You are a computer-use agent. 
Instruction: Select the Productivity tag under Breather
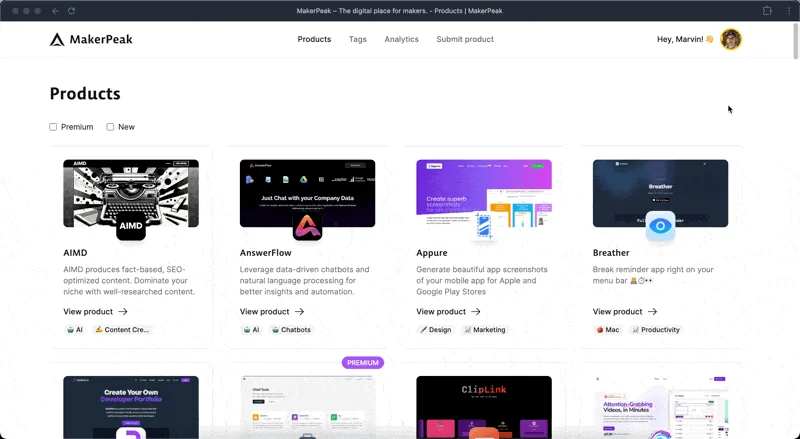coord(656,330)
